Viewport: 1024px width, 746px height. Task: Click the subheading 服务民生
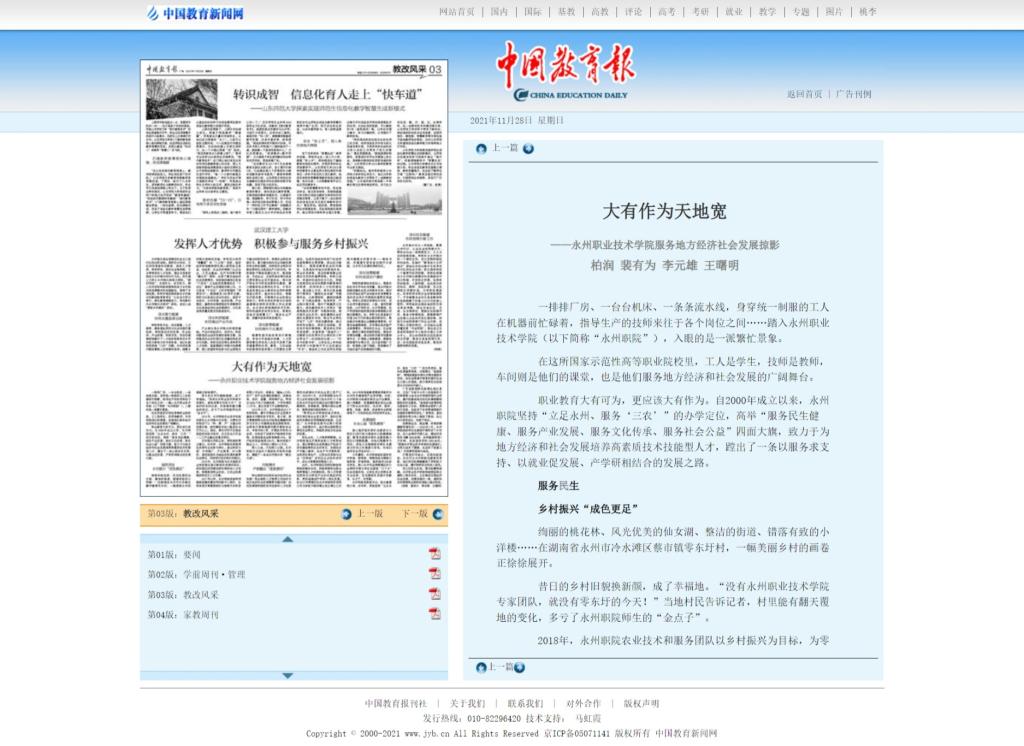coord(558,485)
